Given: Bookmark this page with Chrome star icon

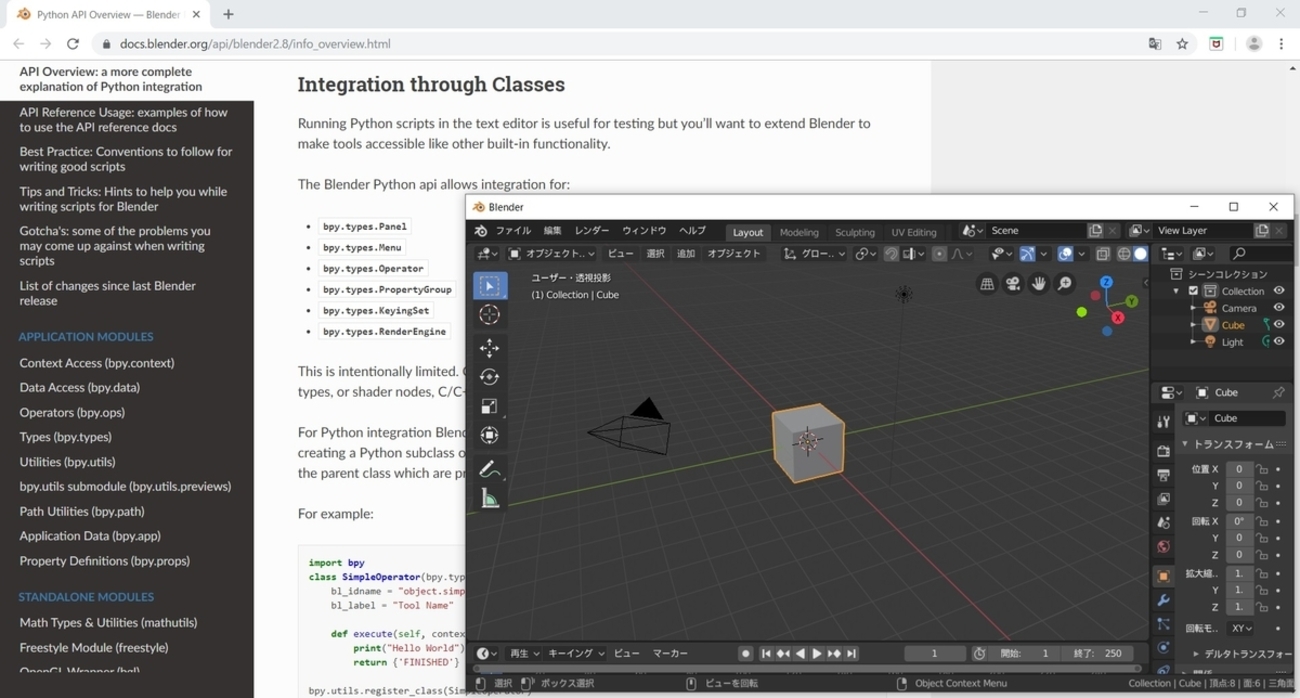Looking at the screenshot, I should pyautogui.click(x=1182, y=44).
